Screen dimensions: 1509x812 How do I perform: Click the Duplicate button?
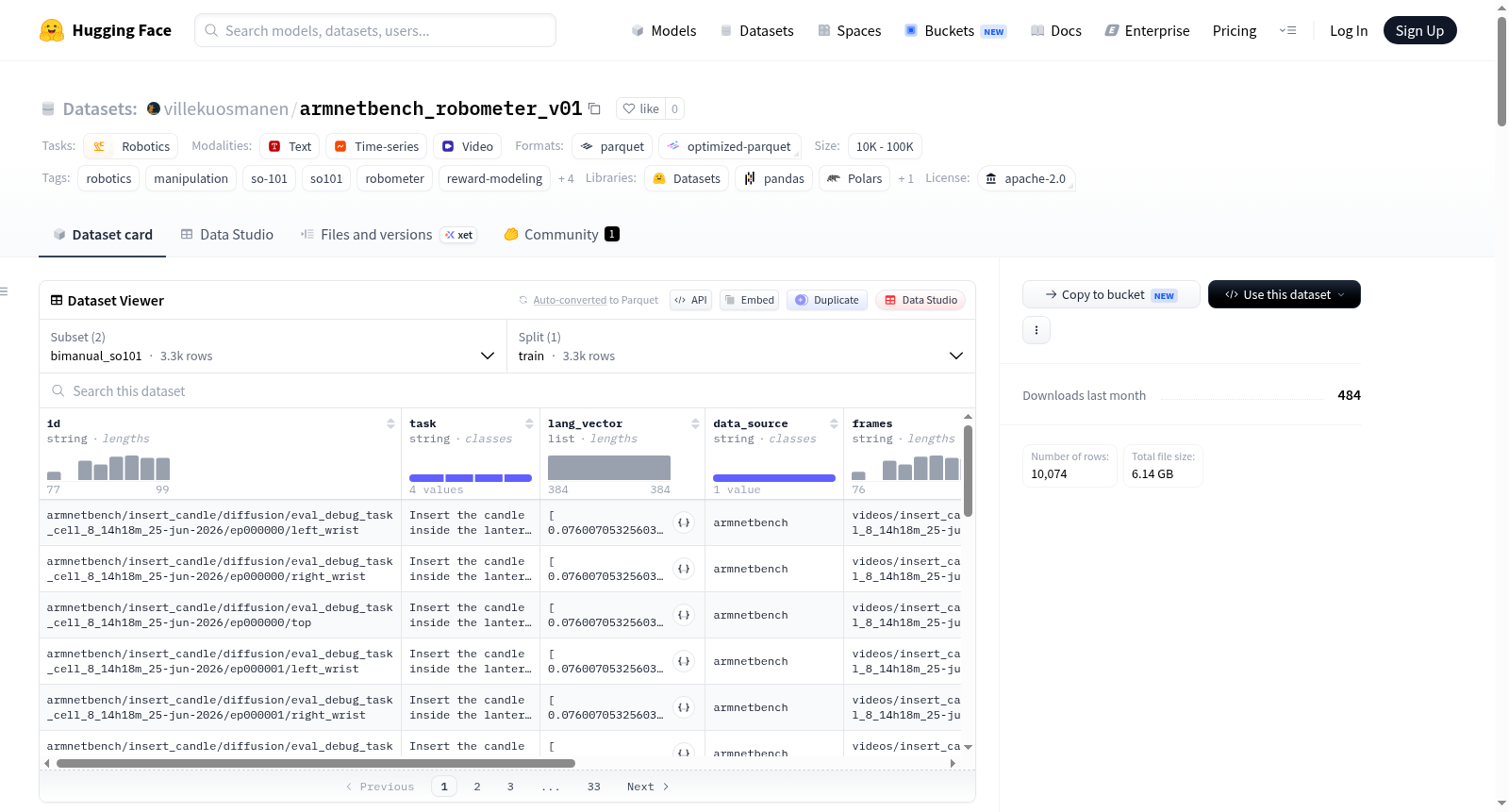click(827, 300)
